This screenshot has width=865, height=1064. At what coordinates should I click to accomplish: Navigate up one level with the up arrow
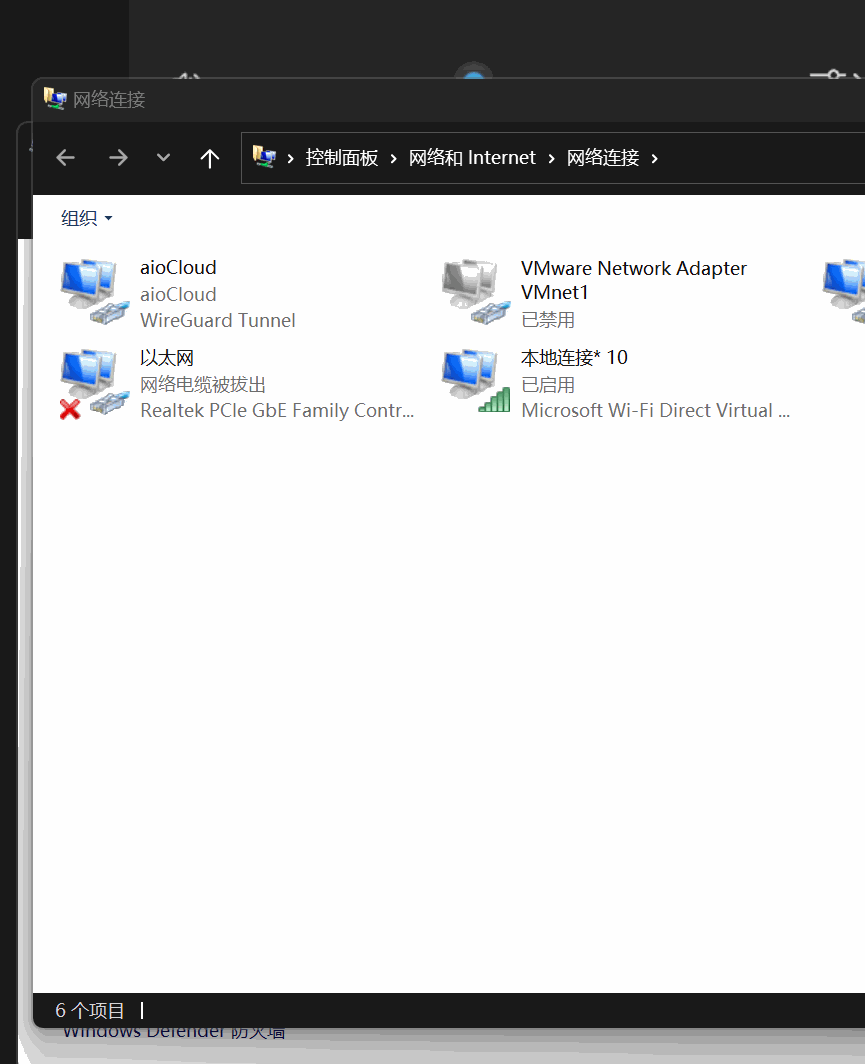(x=209, y=158)
